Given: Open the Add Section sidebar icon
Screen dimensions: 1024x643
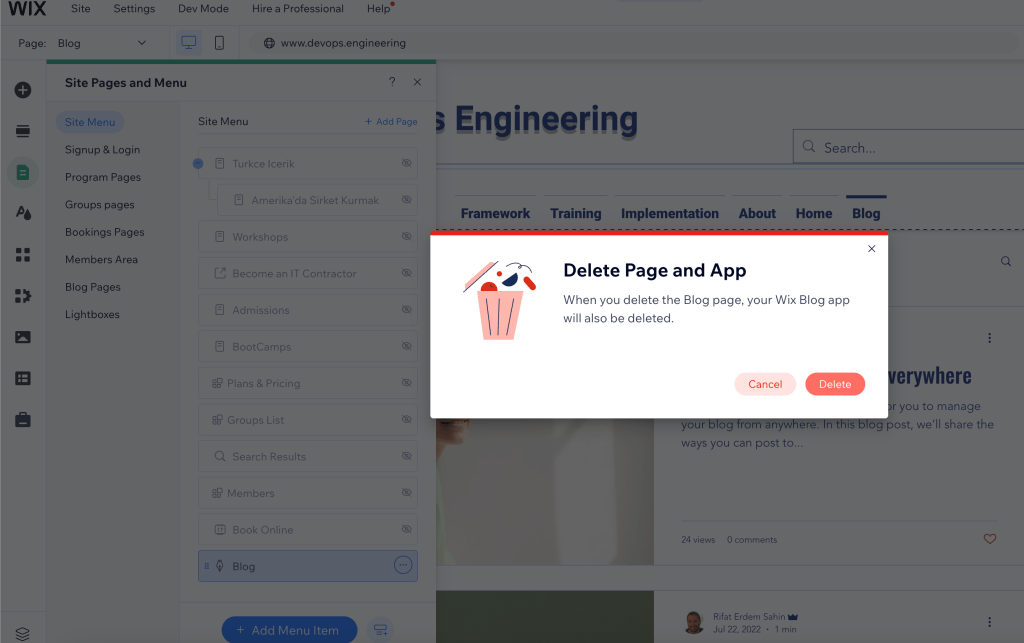Looking at the screenshot, I should click(23, 131).
